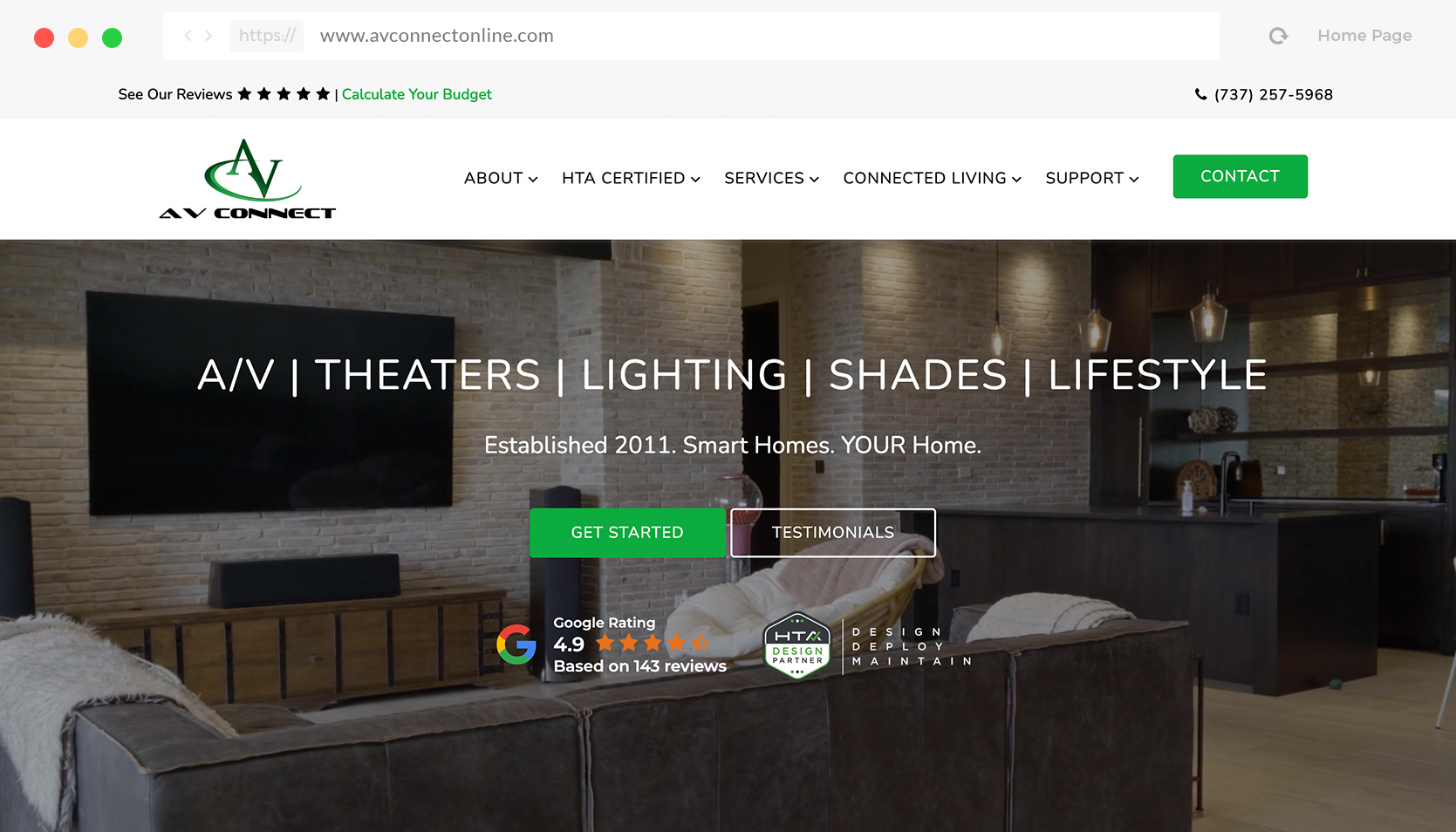Image resolution: width=1456 pixels, height=832 pixels.
Task: Open the Calculate Your Budget link
Action: pyautogui.click(x=416, y=94)
